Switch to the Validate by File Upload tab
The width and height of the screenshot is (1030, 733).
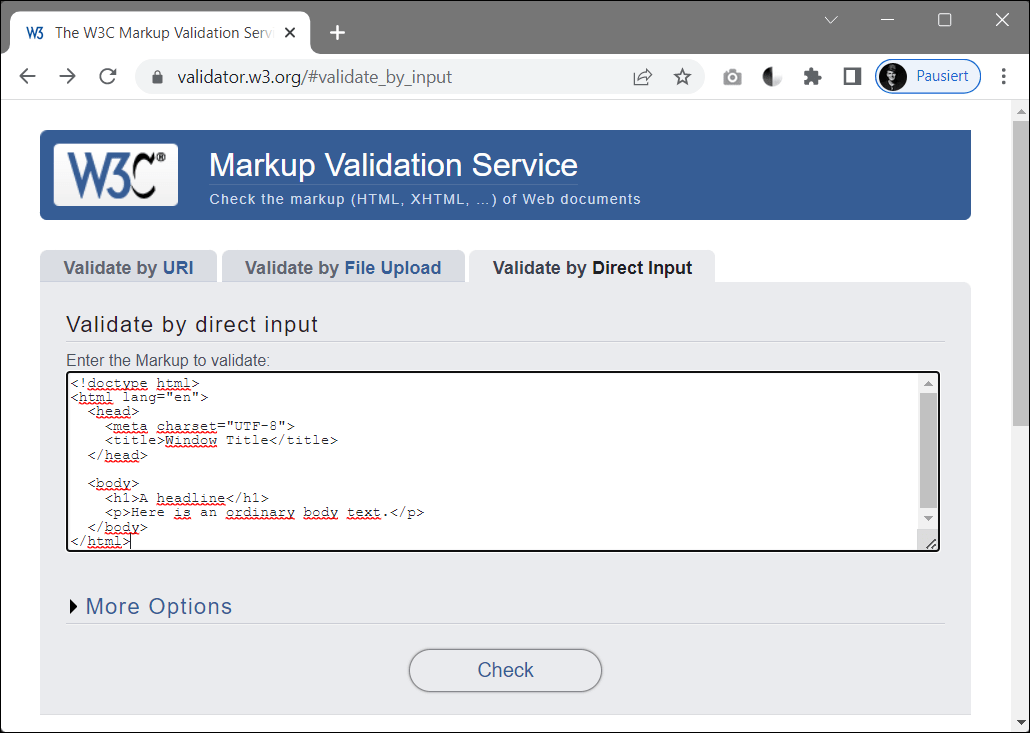343,267
